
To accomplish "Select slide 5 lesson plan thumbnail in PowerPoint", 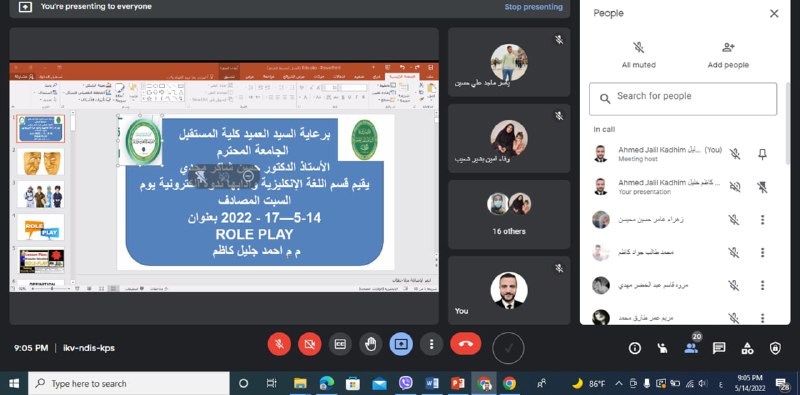I will click(41, 260).
